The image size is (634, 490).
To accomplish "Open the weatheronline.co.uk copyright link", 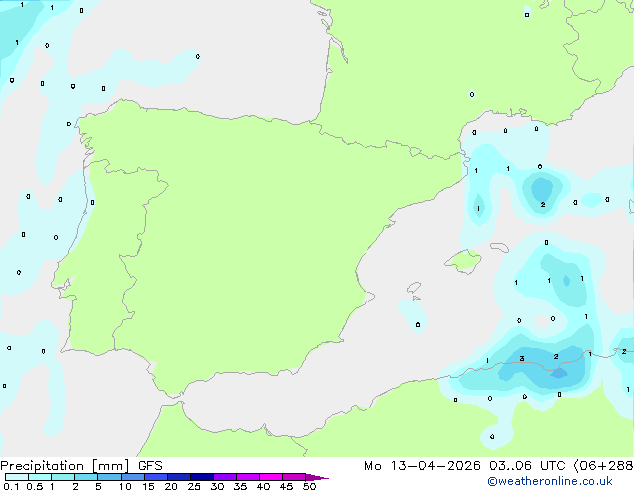I will 550,481.
